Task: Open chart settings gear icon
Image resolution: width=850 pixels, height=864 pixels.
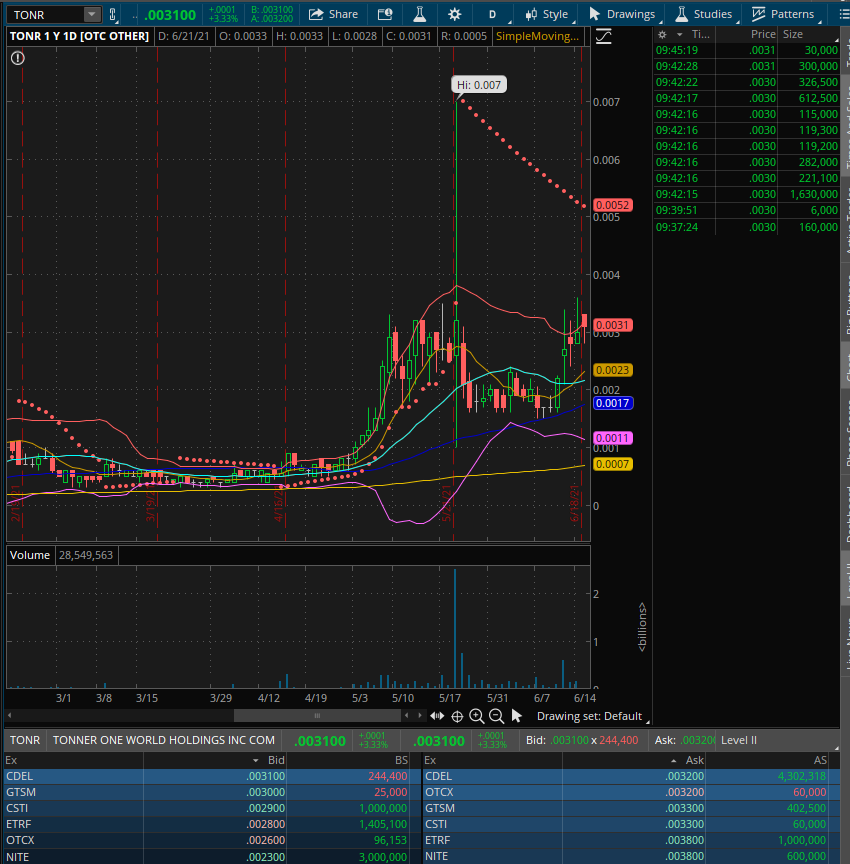Action: pyautogui.click(x=454, y=14)
